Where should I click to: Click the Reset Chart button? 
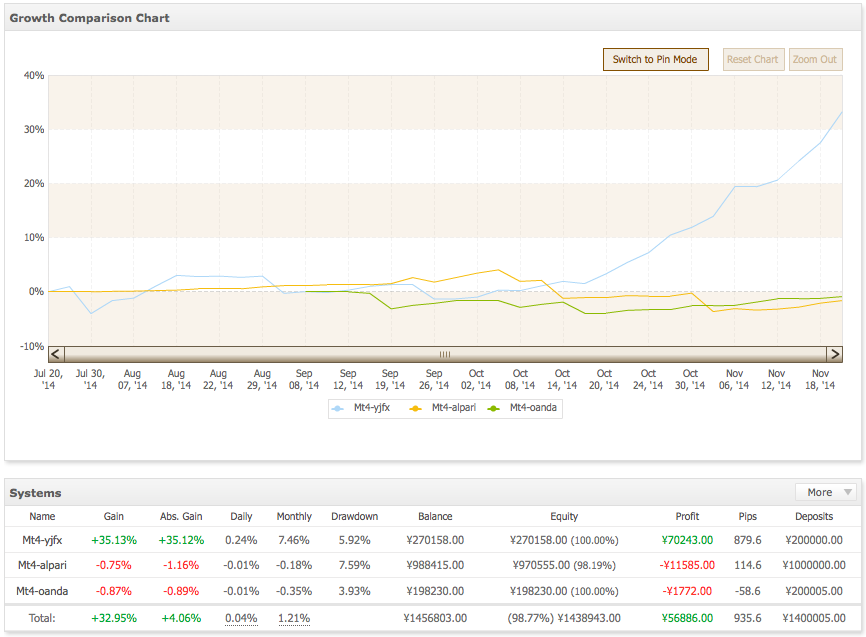click(x=753, y=59)
